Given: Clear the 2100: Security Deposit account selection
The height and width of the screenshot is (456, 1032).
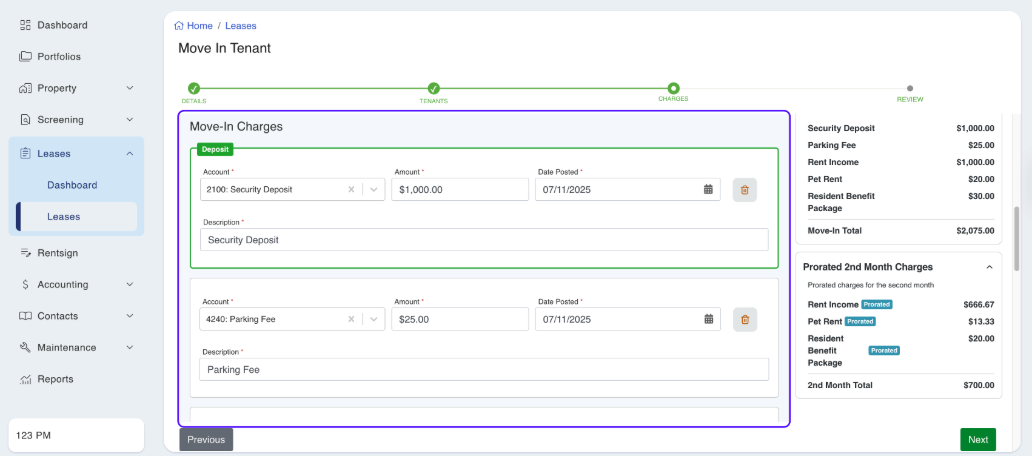Looking at the screenshot, I should click(351, 190).
